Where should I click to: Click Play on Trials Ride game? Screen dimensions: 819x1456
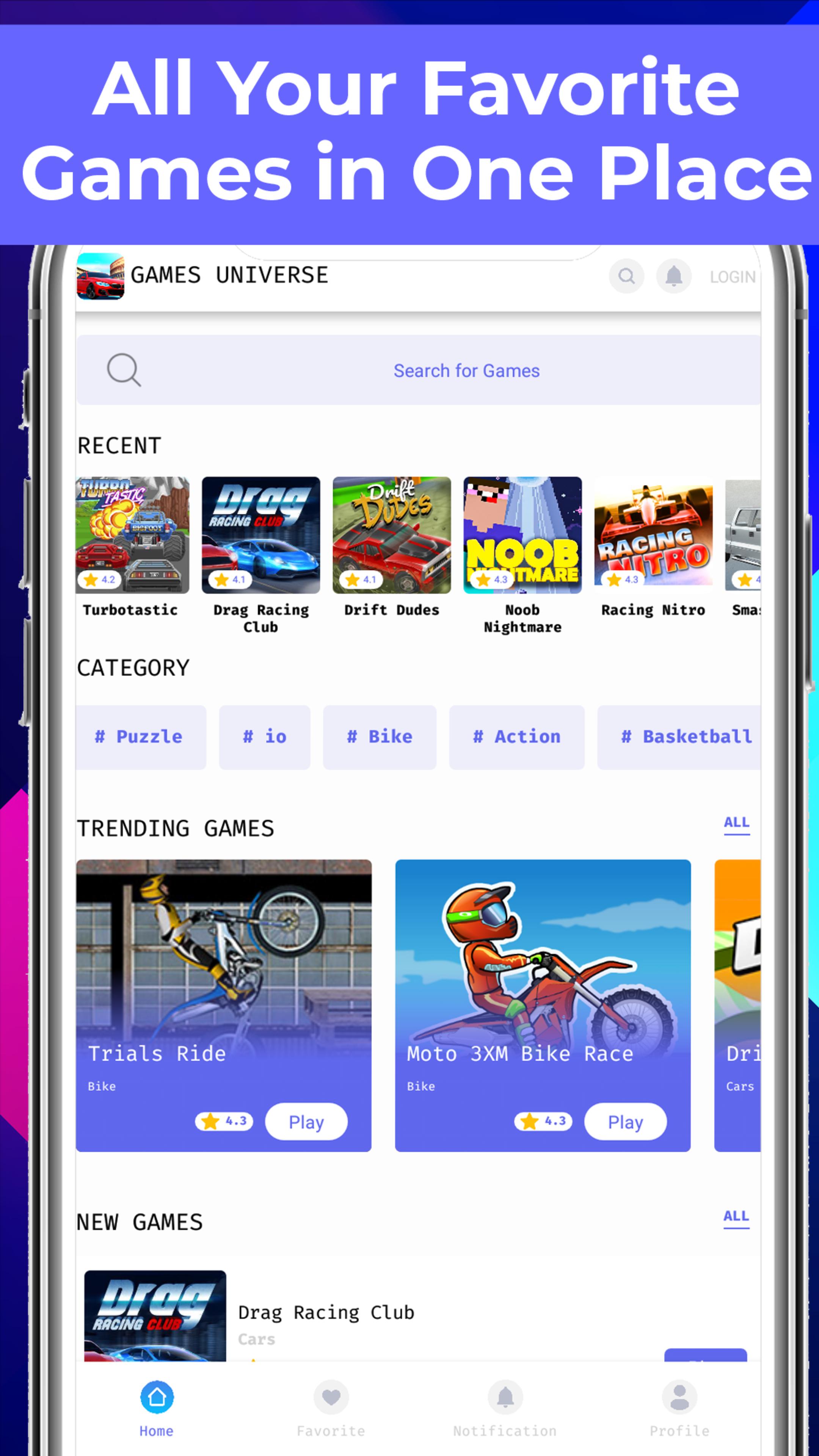coord(306,1121)
